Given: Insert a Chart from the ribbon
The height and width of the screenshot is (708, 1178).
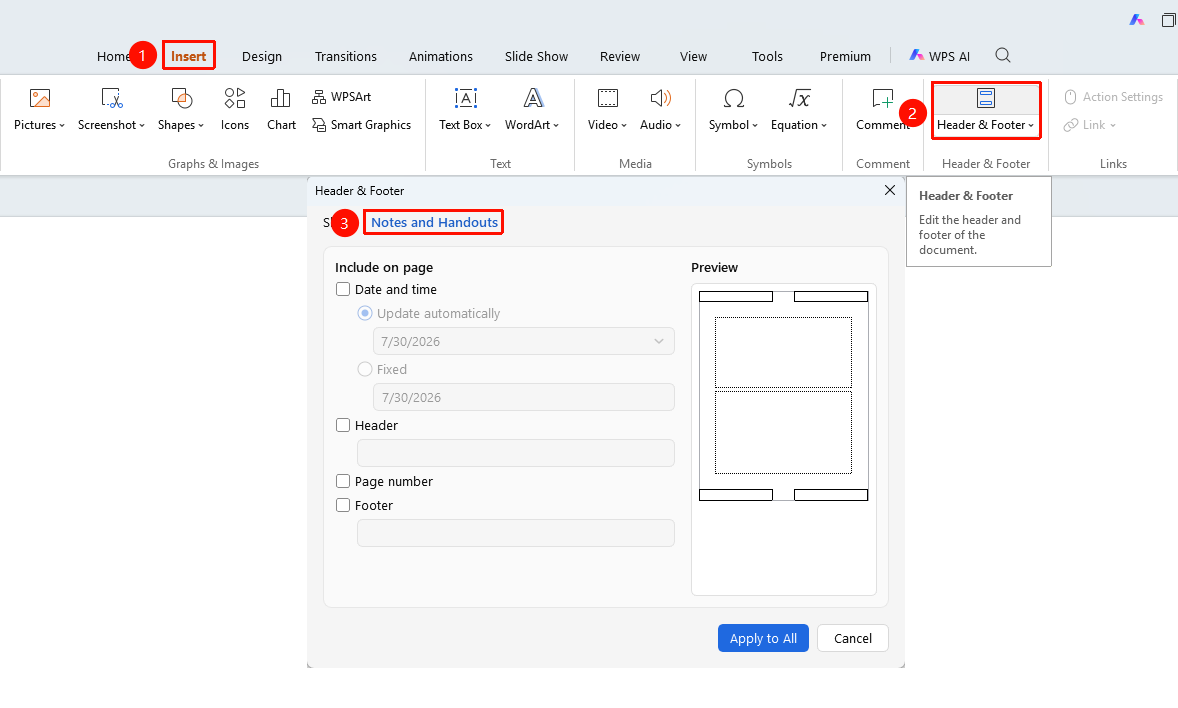Looking at the screenshot, I should point(281,110).
